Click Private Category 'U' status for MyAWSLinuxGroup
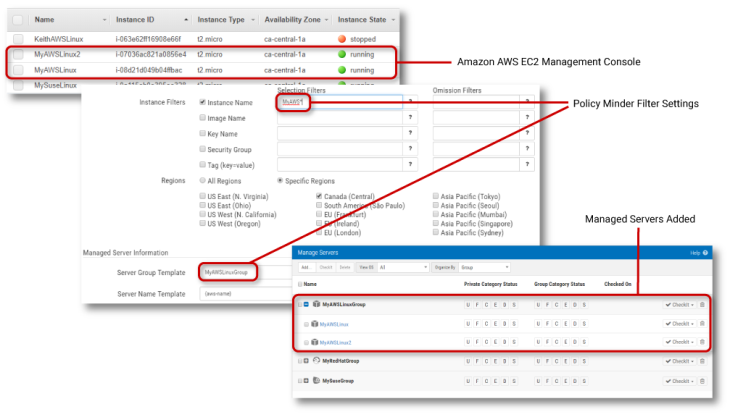The image size is (730, 417). pos(468,305)
